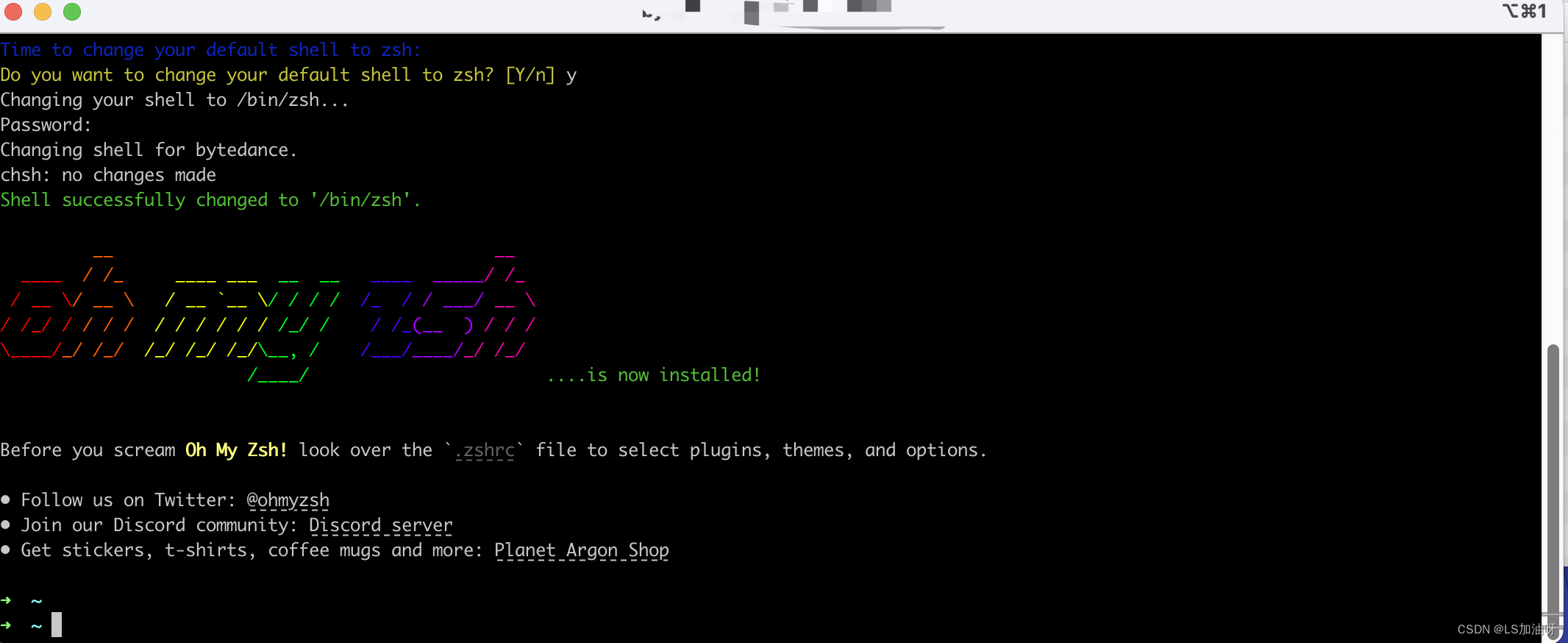Click the terminal cursor at the prompt
Image resolution: width=1568 pixels, height=643 pixels.
57,625
